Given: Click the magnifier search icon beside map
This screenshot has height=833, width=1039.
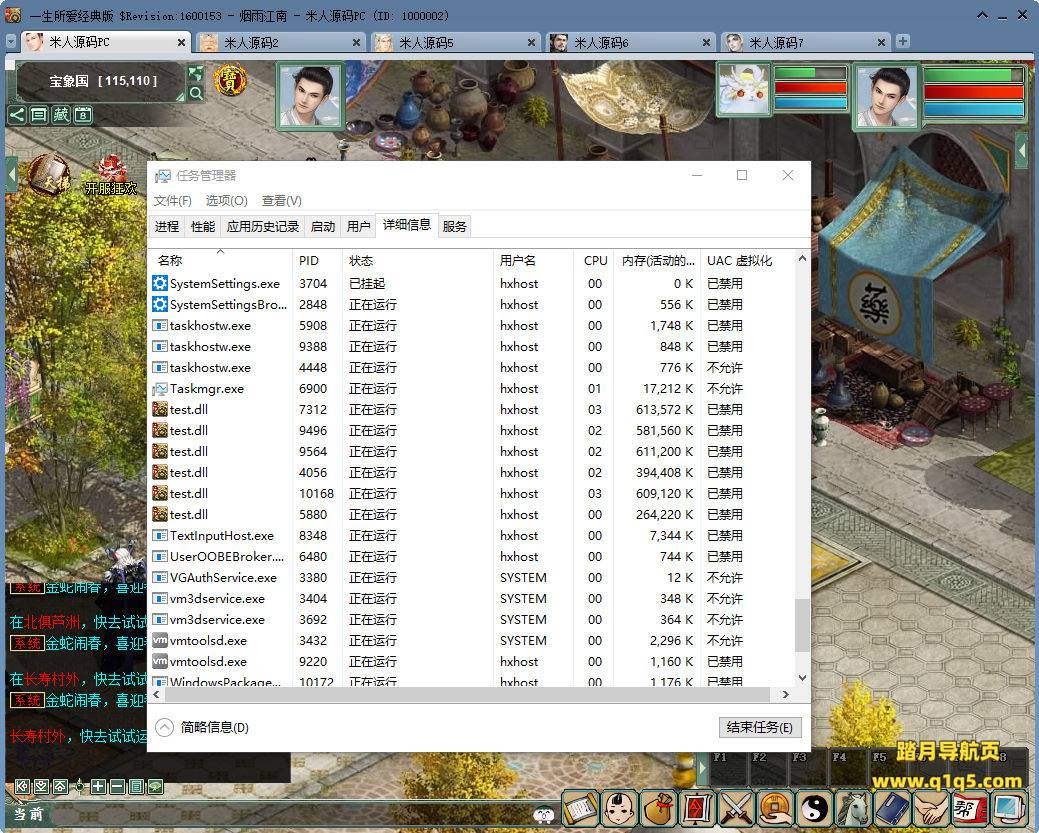Looking at the screenshot, I should click(x=196, y=93).
